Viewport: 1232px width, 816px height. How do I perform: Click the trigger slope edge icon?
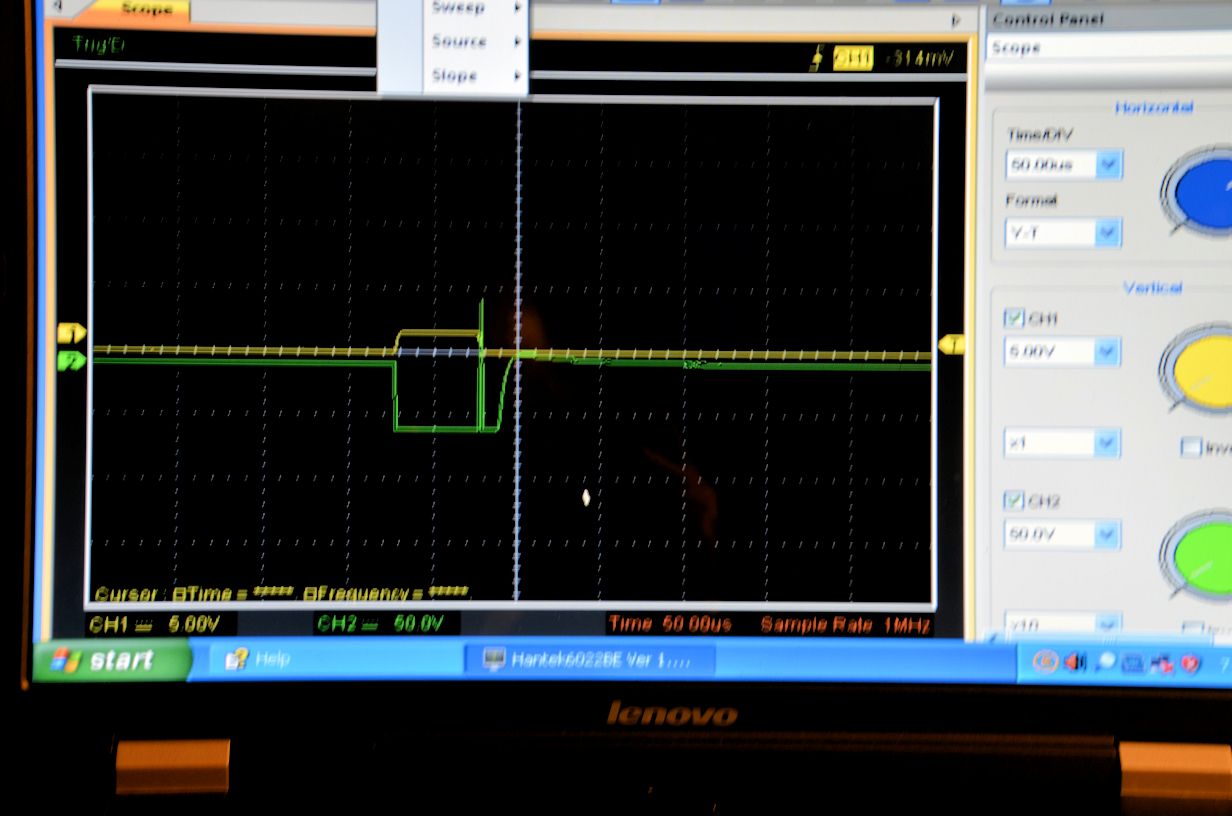817,59
